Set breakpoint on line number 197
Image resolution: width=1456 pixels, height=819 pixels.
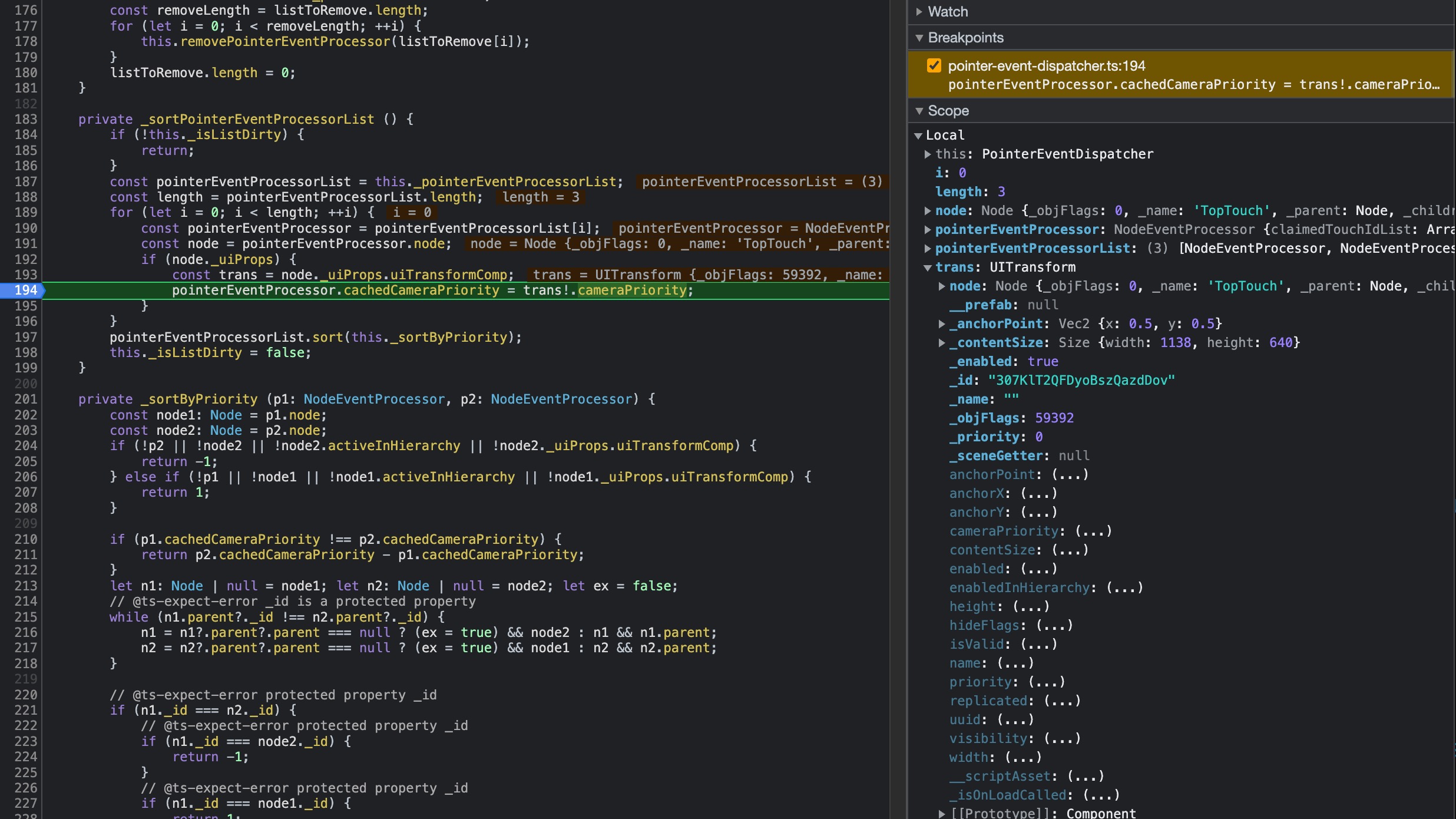click(25, 337)
